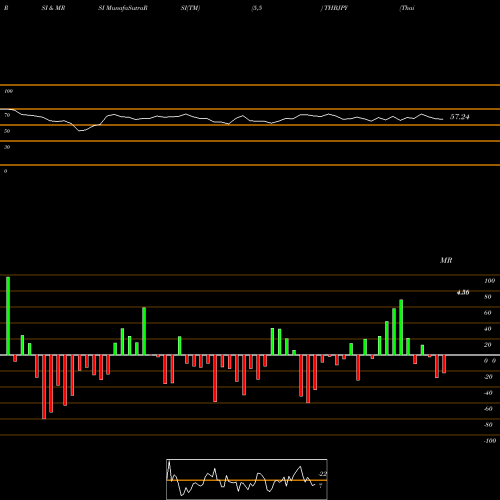Click the 4.36 value under MR
Screen dimensions: 500x500
[x=463, y=292]
